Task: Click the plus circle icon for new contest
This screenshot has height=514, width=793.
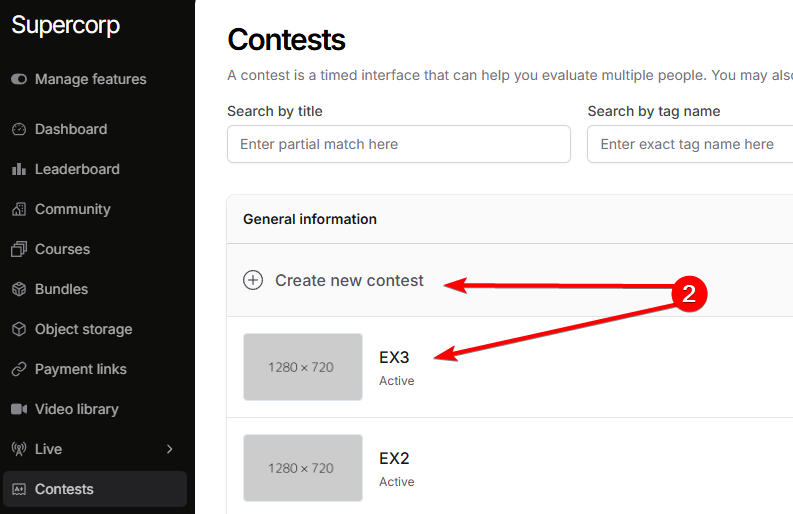Action: pos(253,280)
